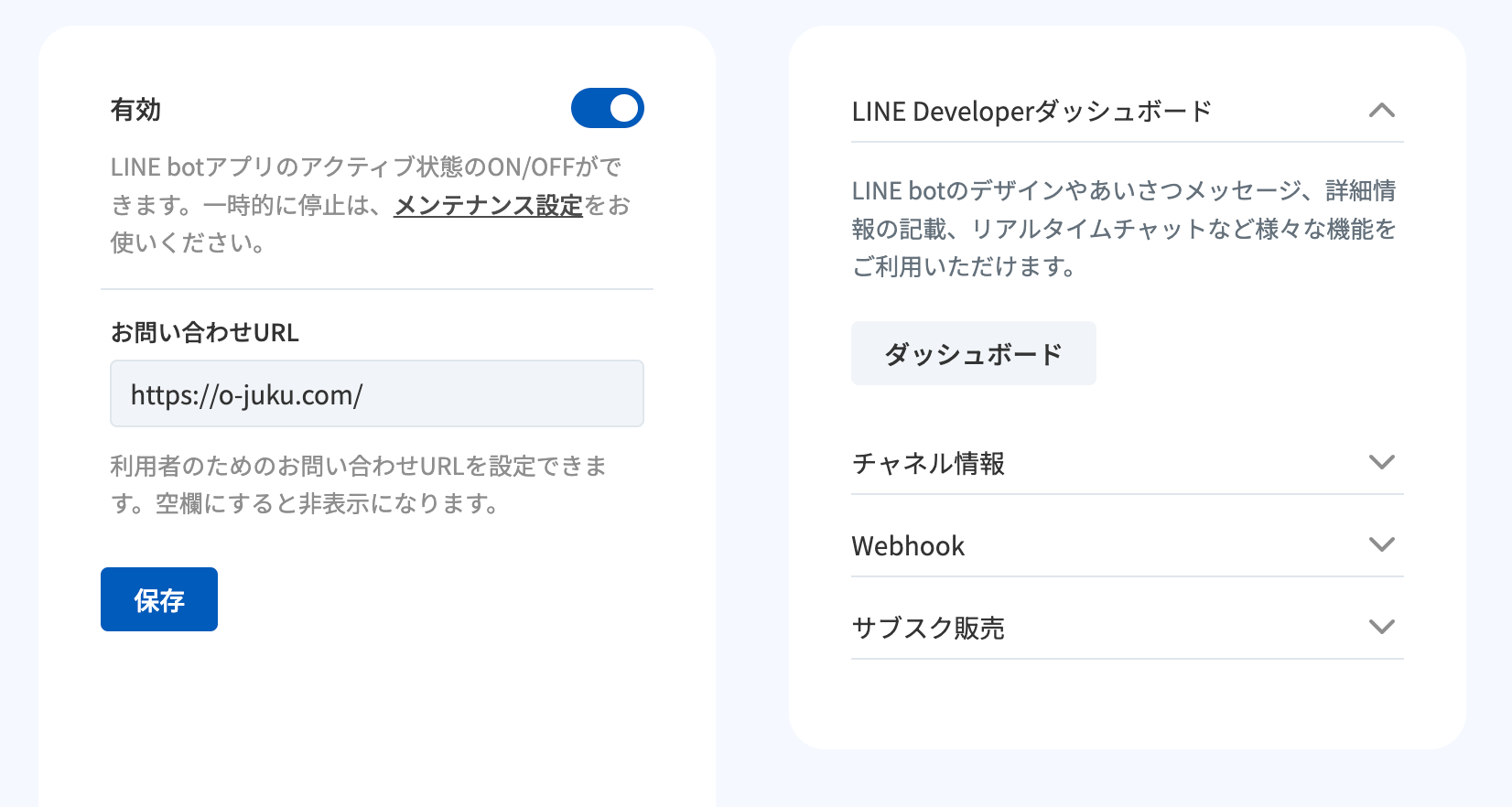Expand チャネル情報 with its down chevron

[1381, 462]
